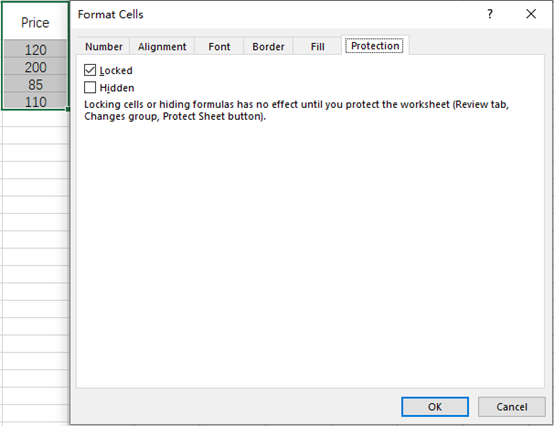Open the Alignment tab
This screenshot has height=426, width=554.
(162, 47)
